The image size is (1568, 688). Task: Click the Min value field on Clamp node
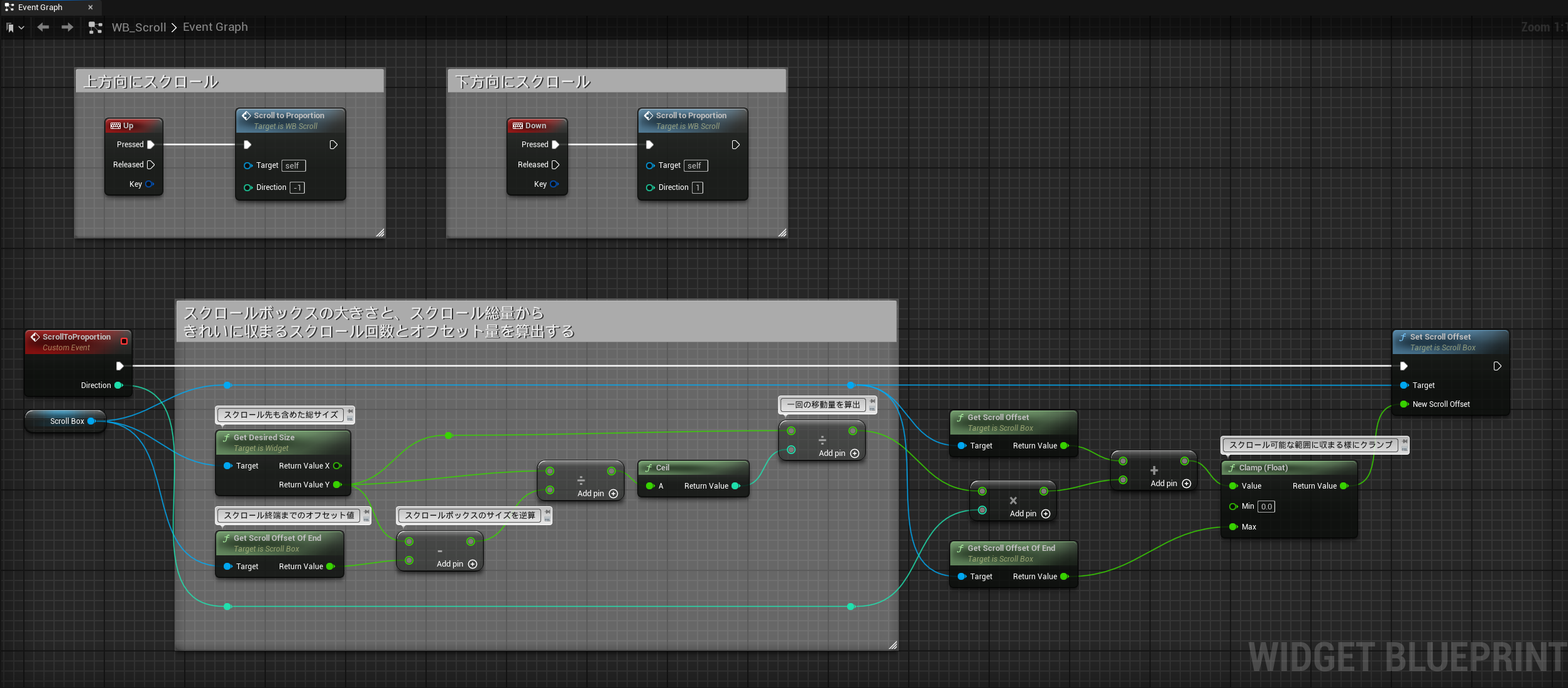pos(1266,506)
